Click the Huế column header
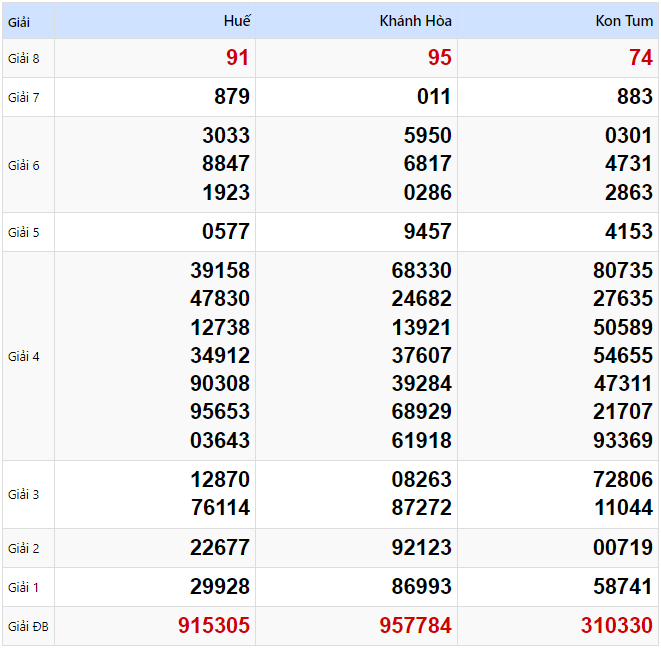Viewport: 661px width, 649px height. pos(237,21)
